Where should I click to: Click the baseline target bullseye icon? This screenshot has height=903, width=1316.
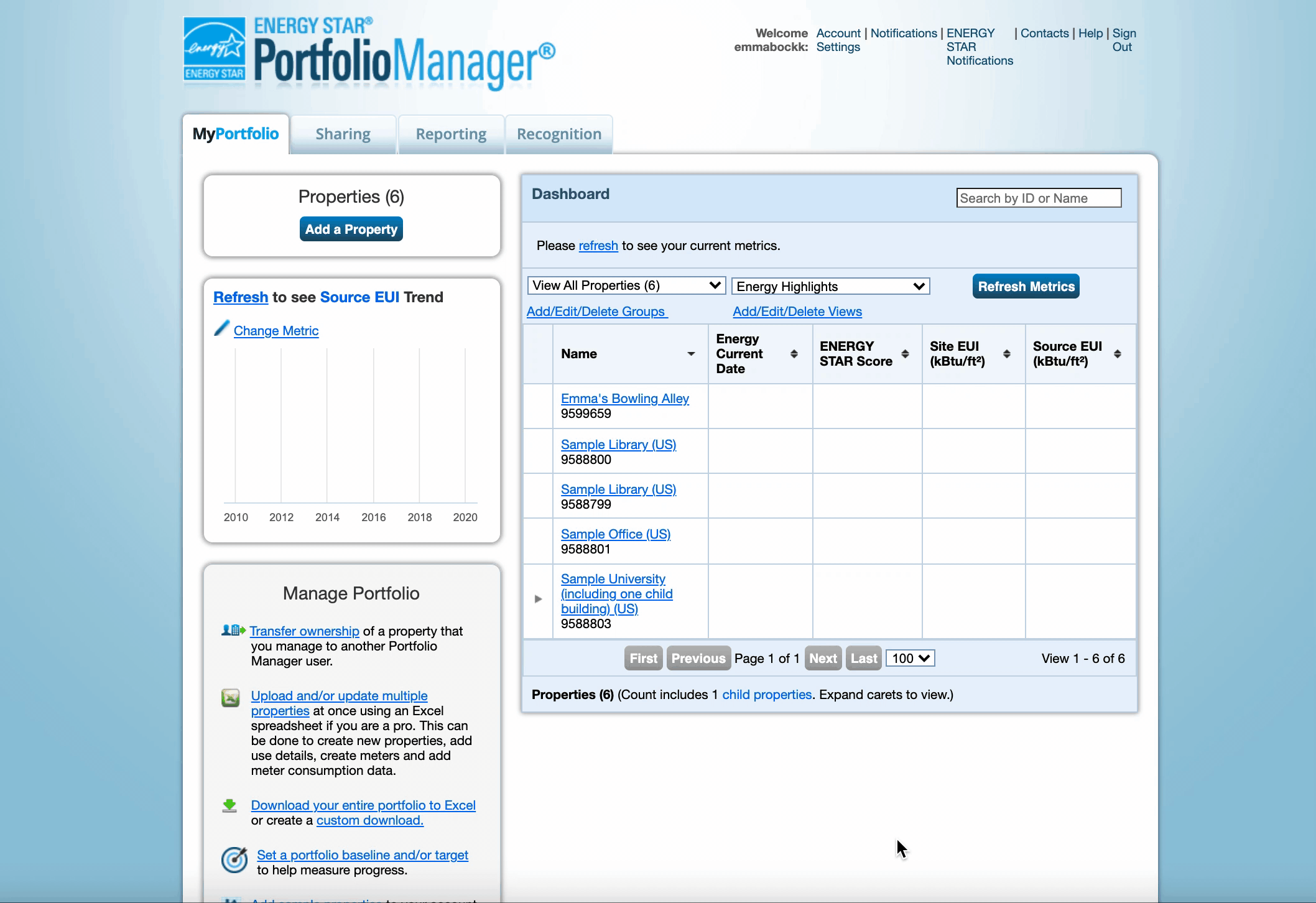coord(234,860)
